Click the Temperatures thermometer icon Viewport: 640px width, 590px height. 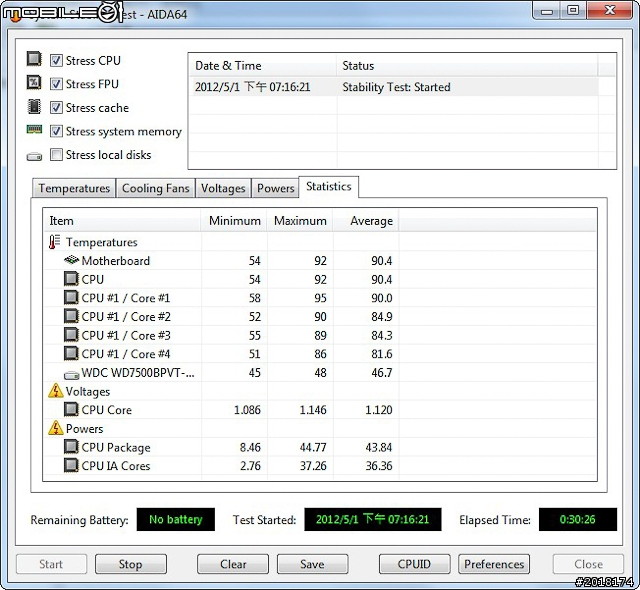click(x=55, y=242)
